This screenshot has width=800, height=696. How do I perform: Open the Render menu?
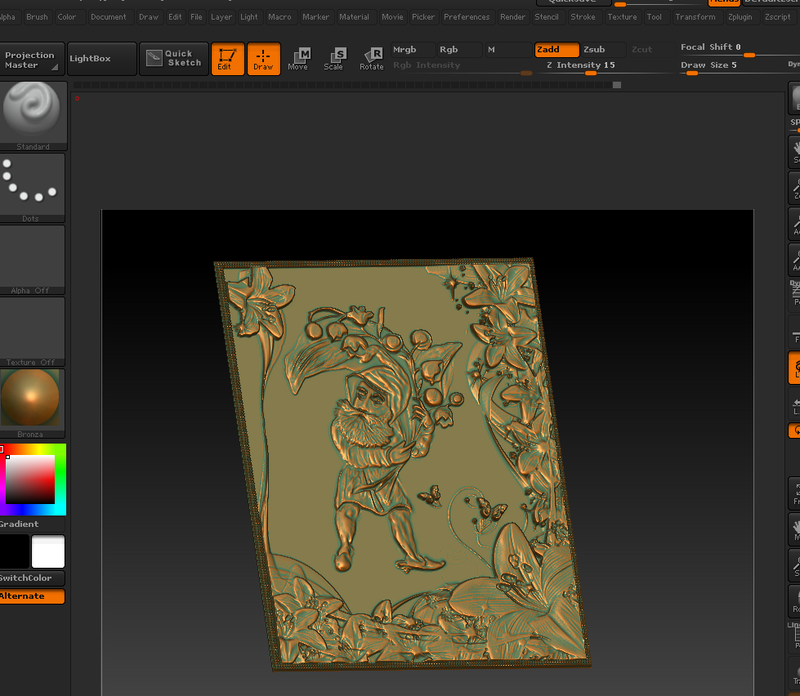pyautogui.click(x=513, y=17)
